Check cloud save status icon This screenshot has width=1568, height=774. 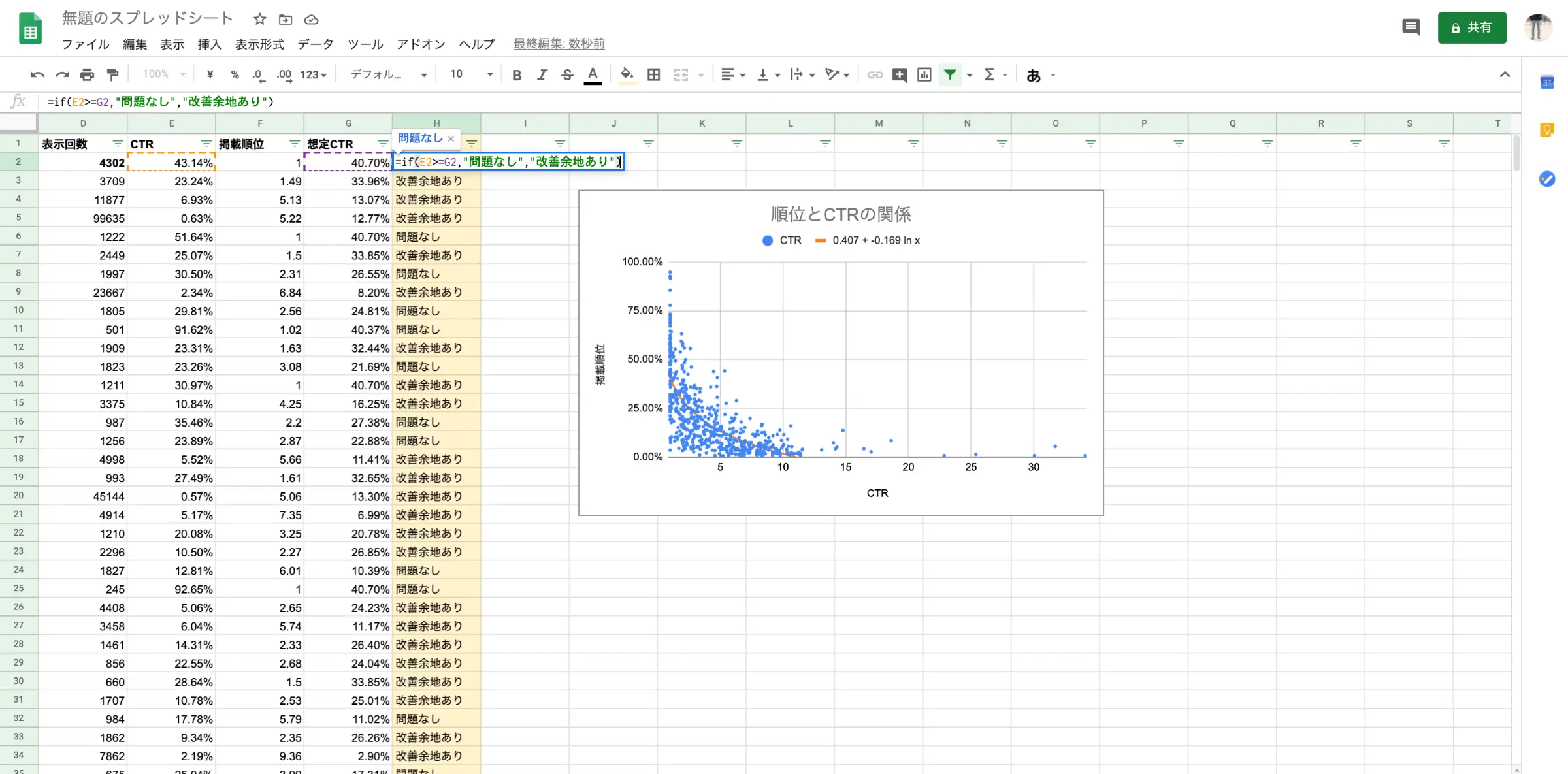point(312,20)
